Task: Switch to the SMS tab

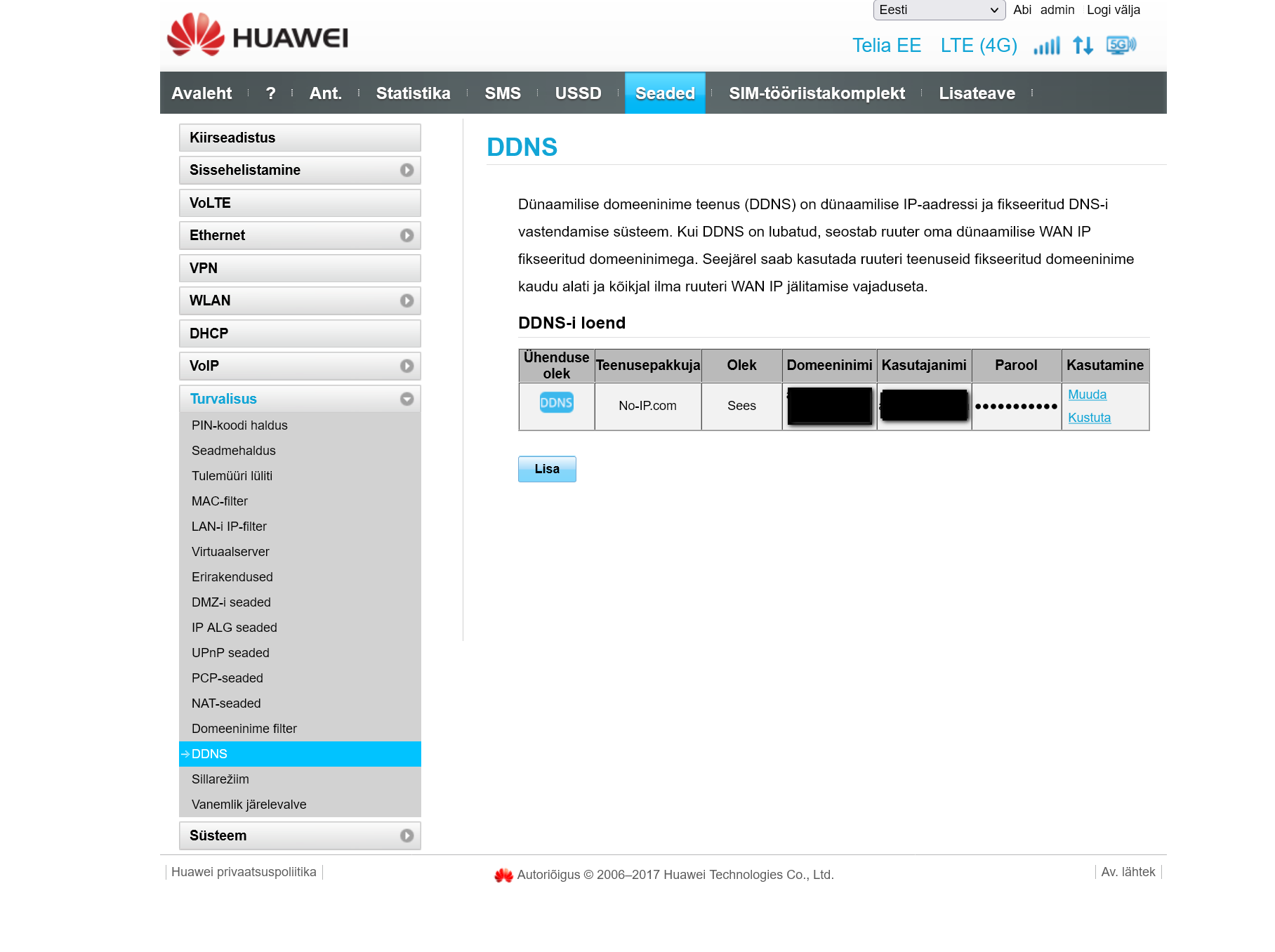Action: pos(503,93)
